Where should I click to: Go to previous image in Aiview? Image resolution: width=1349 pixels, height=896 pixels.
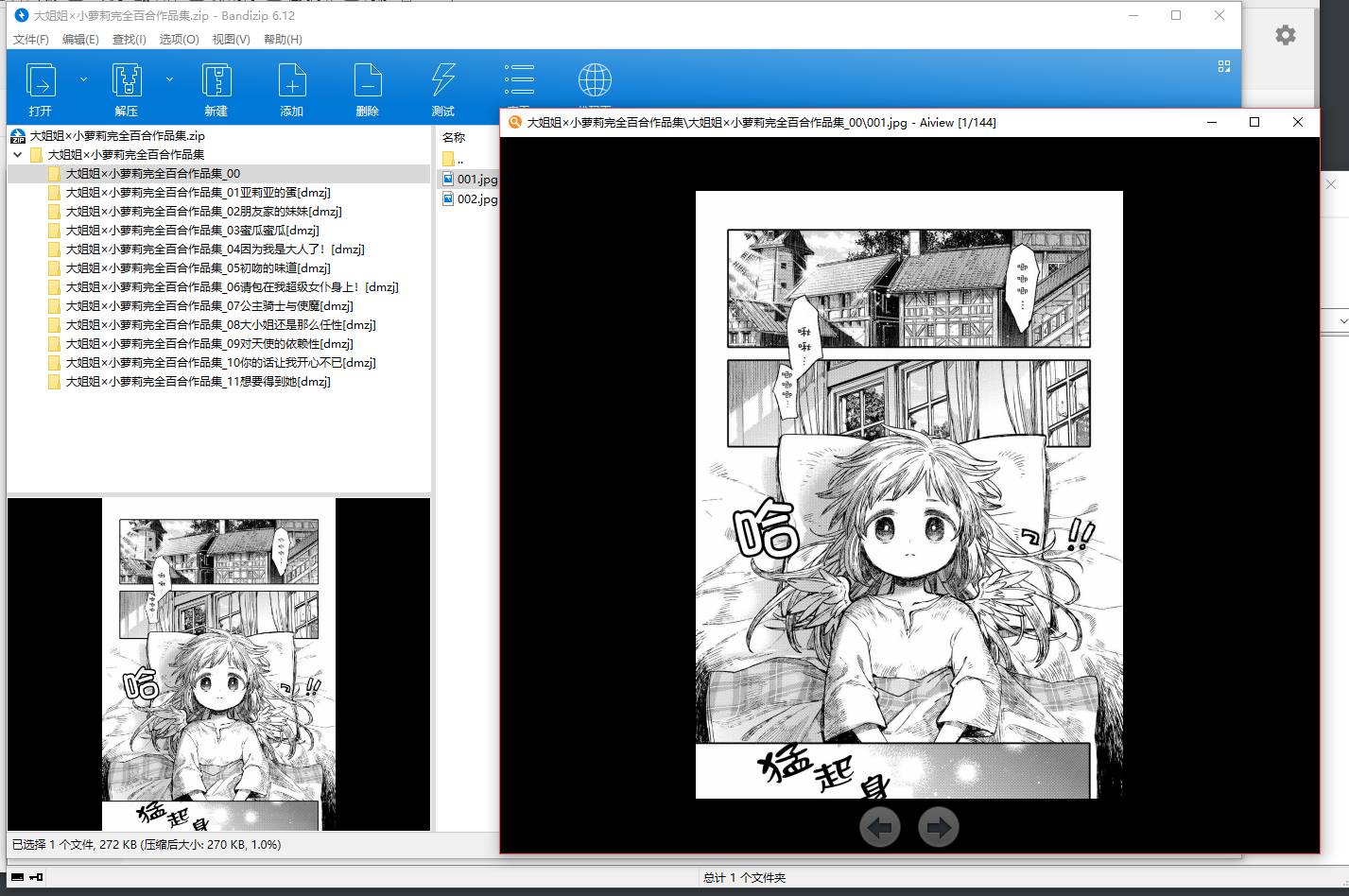click(x=879, y=828)
